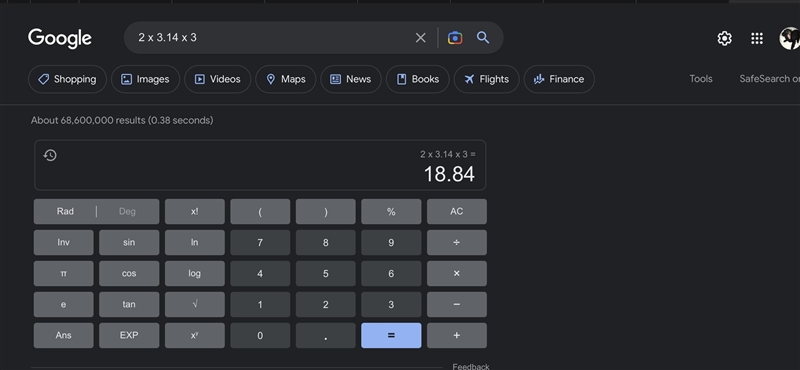Click the number 9 key
Image resolution: width=800 pixels, height=370 pixels.
pos(391,242)
